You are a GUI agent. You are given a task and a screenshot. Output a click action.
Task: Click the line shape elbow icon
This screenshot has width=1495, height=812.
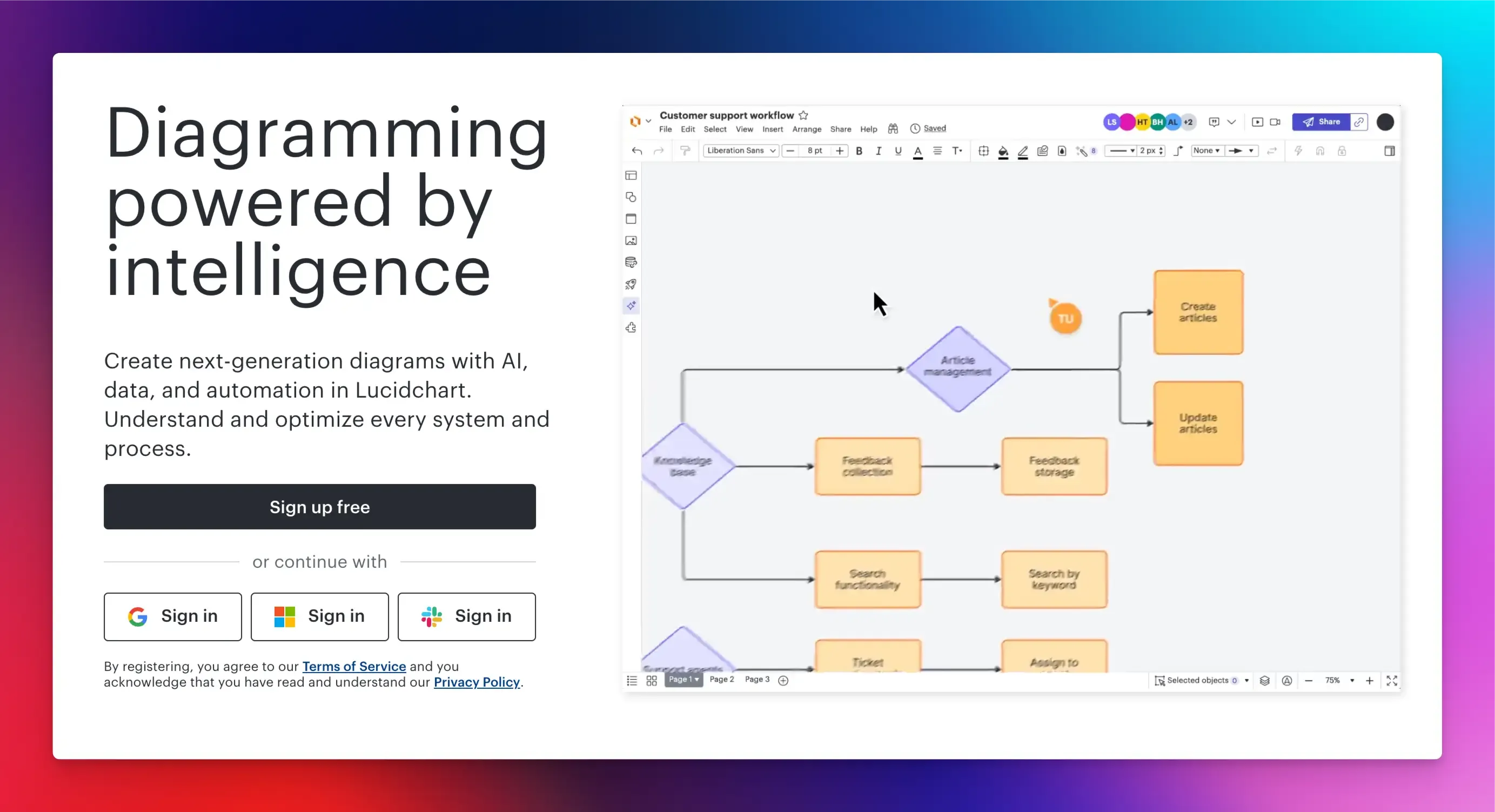[x=1178, y=151]
